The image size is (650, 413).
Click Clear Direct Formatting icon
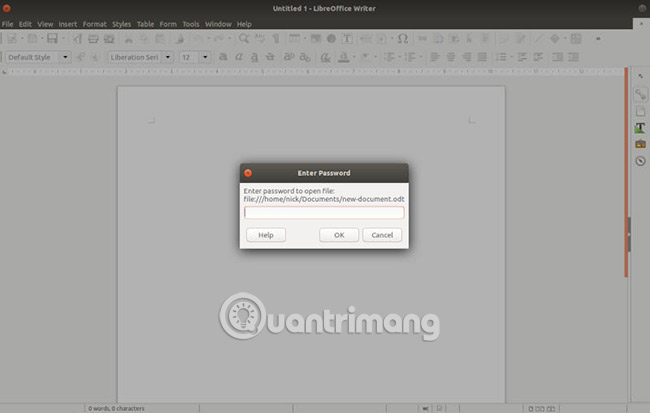[325, 57]
